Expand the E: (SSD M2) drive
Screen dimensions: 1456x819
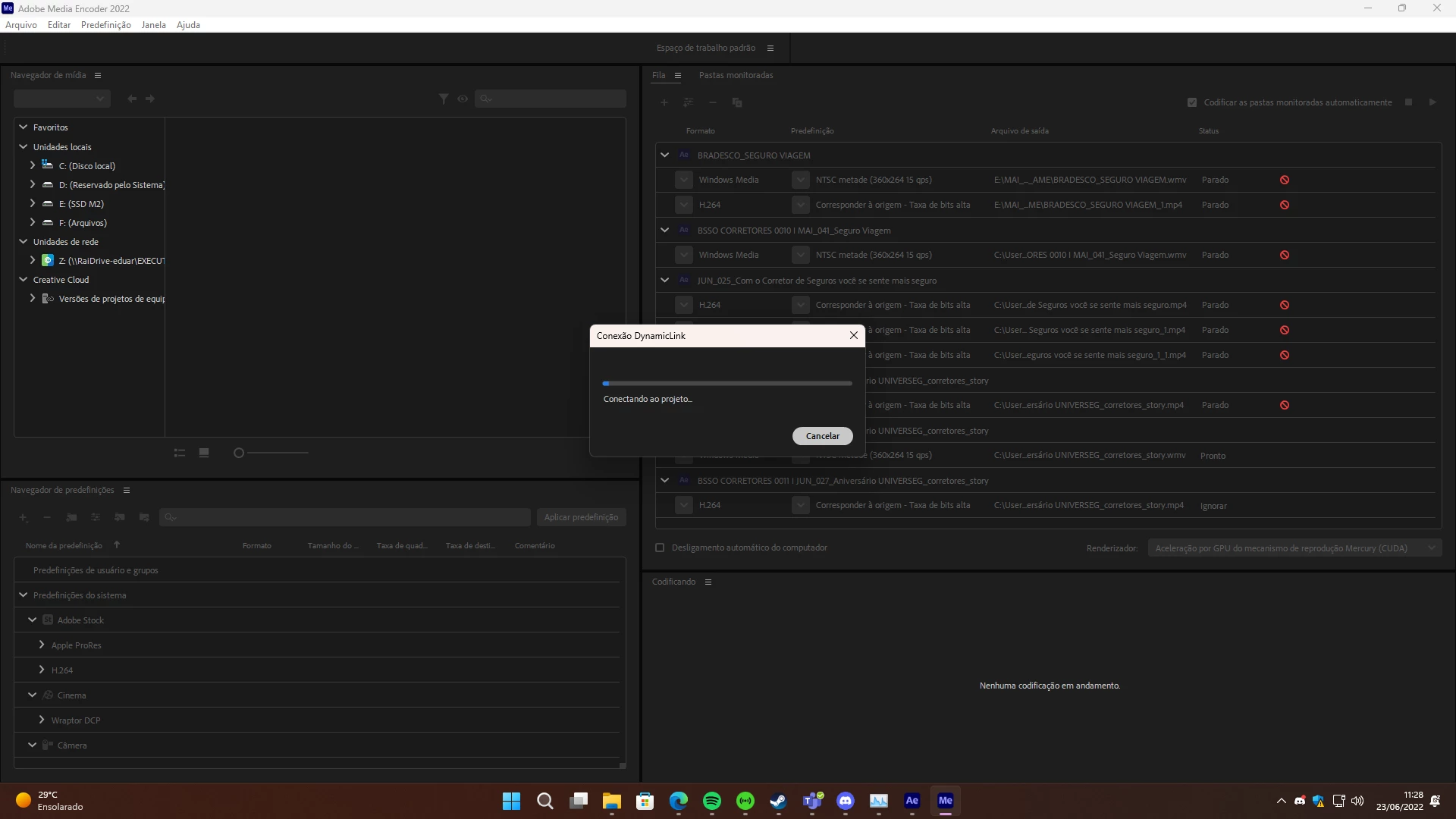click(x=33, y=203)
